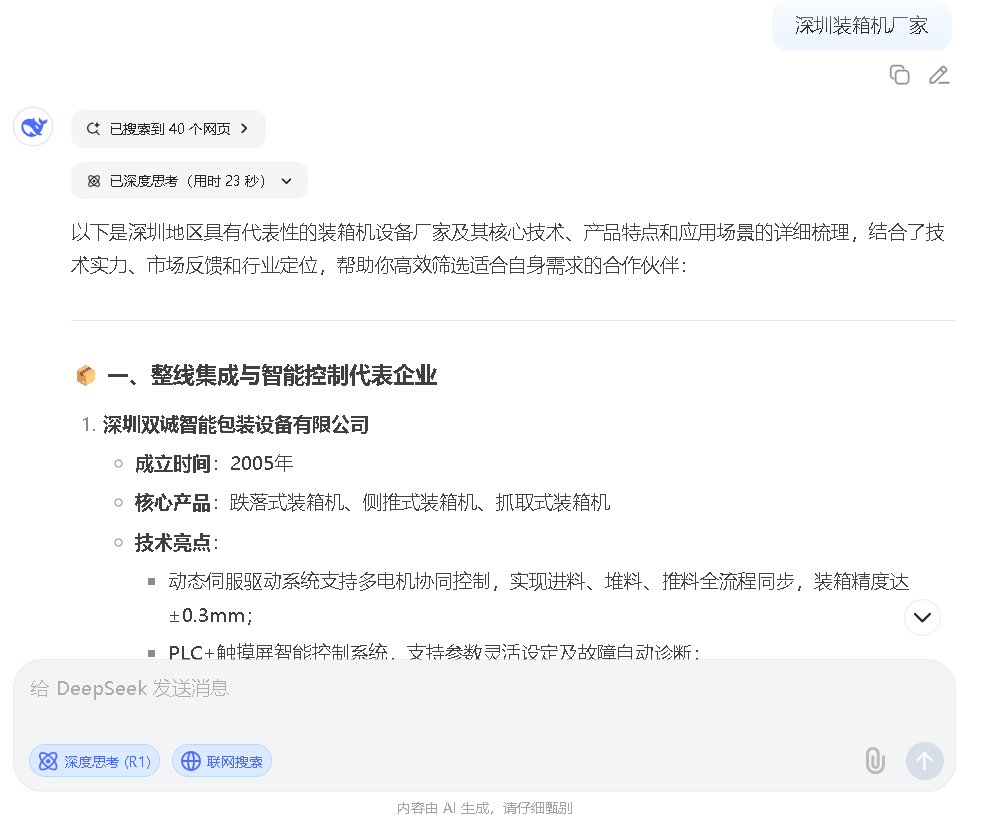Click the heading 一、整线集成与智能控制代表企业
The image size is (991, 818).
272,375
